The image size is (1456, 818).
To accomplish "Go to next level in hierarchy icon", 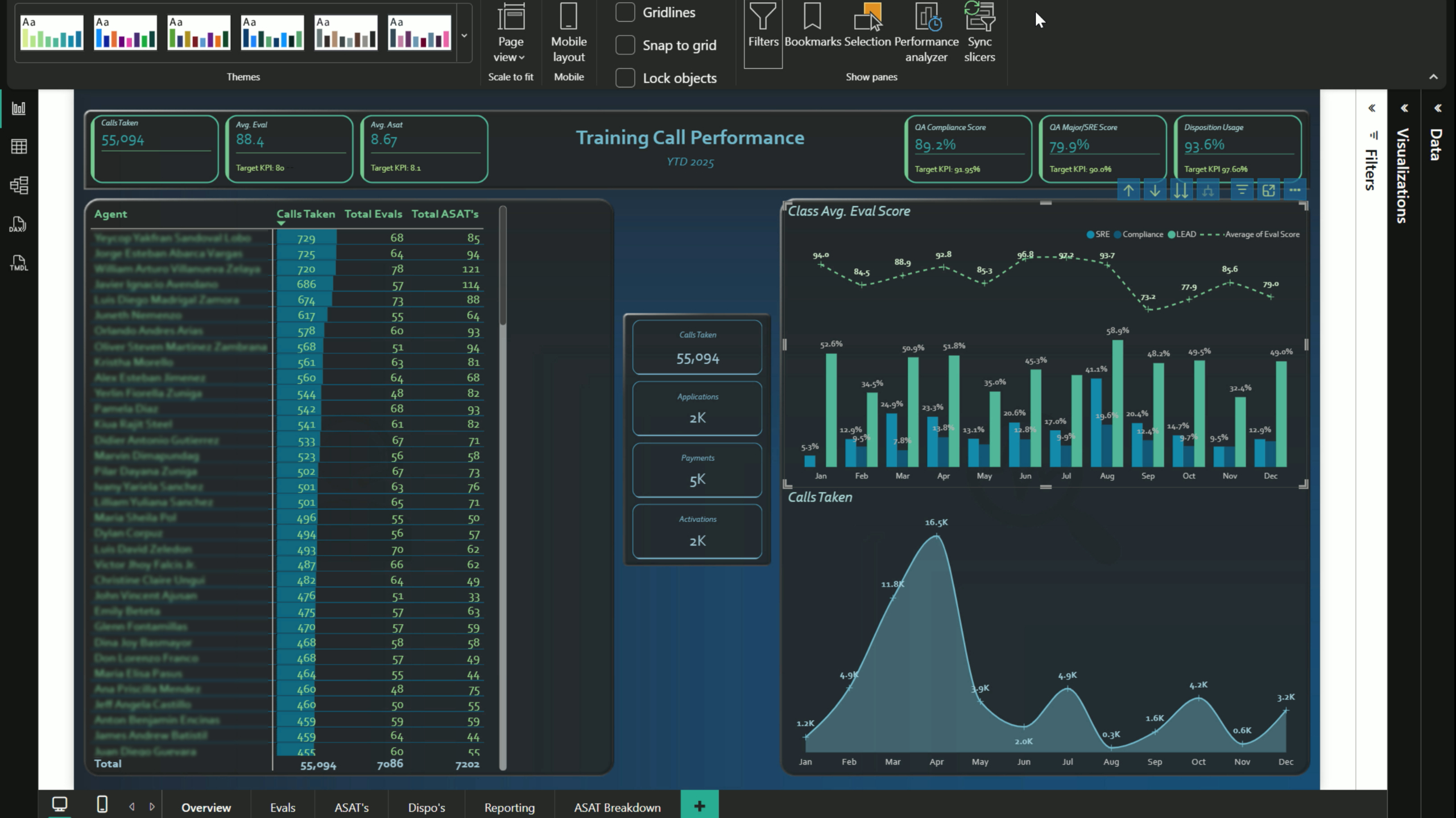I will [1181, 190].
